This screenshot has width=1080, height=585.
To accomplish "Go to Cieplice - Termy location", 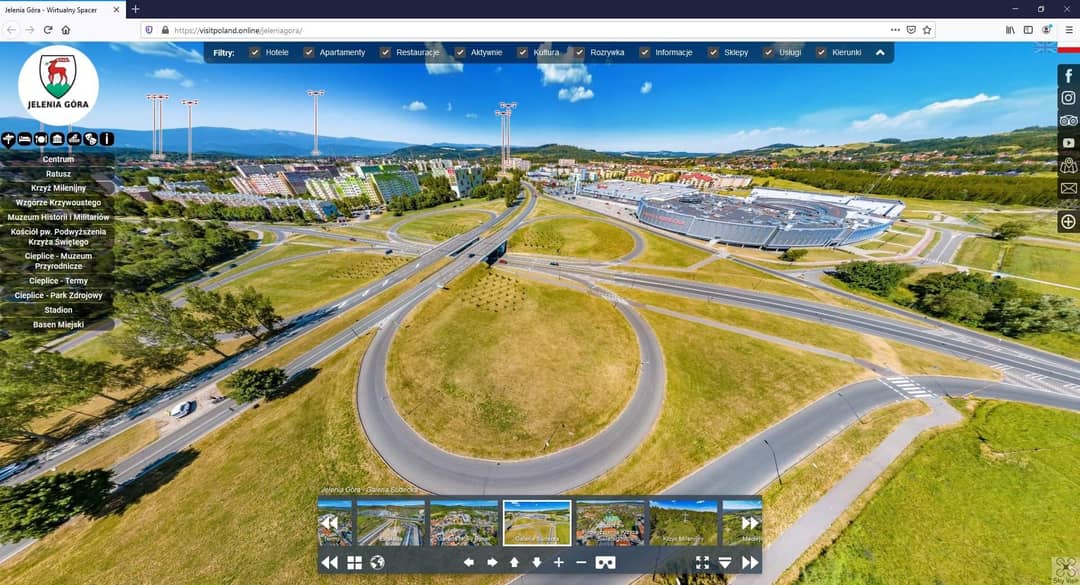I will tap(58, 281).
